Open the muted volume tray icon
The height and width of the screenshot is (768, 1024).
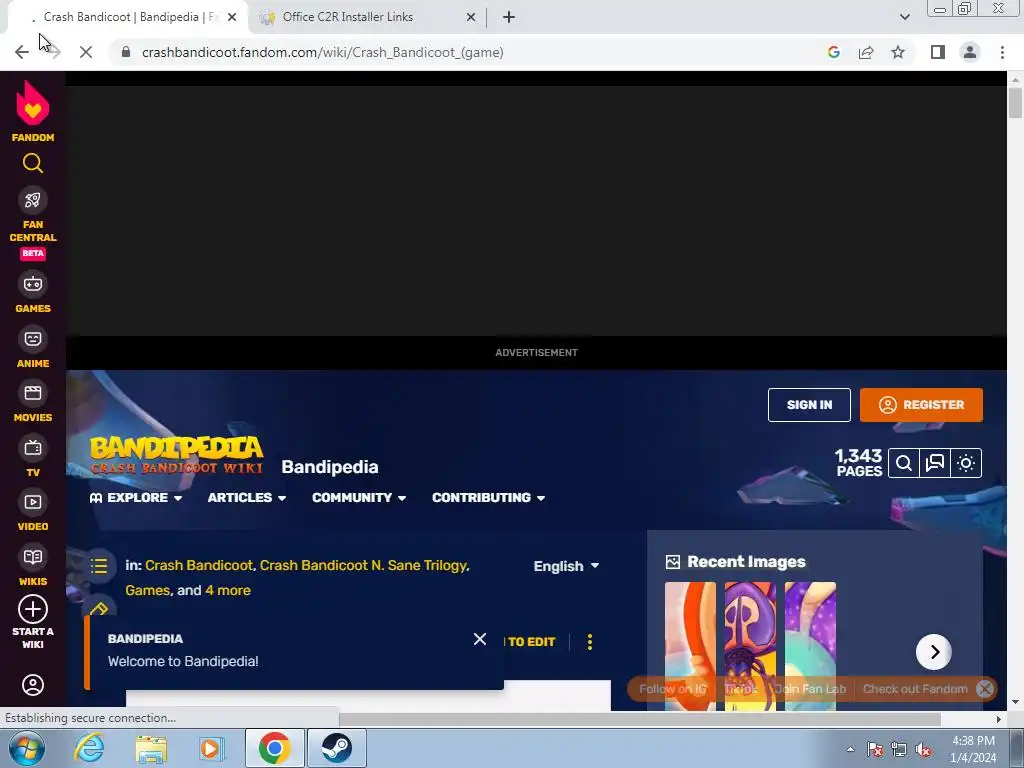click(923, 749)
